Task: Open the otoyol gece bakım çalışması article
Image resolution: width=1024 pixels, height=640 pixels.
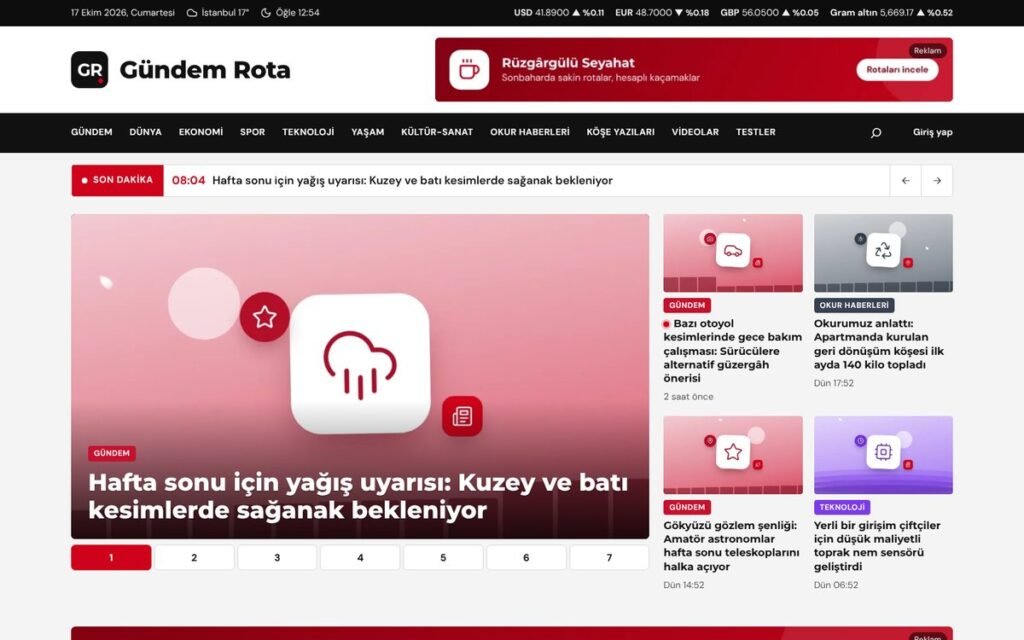Action: 733,351
